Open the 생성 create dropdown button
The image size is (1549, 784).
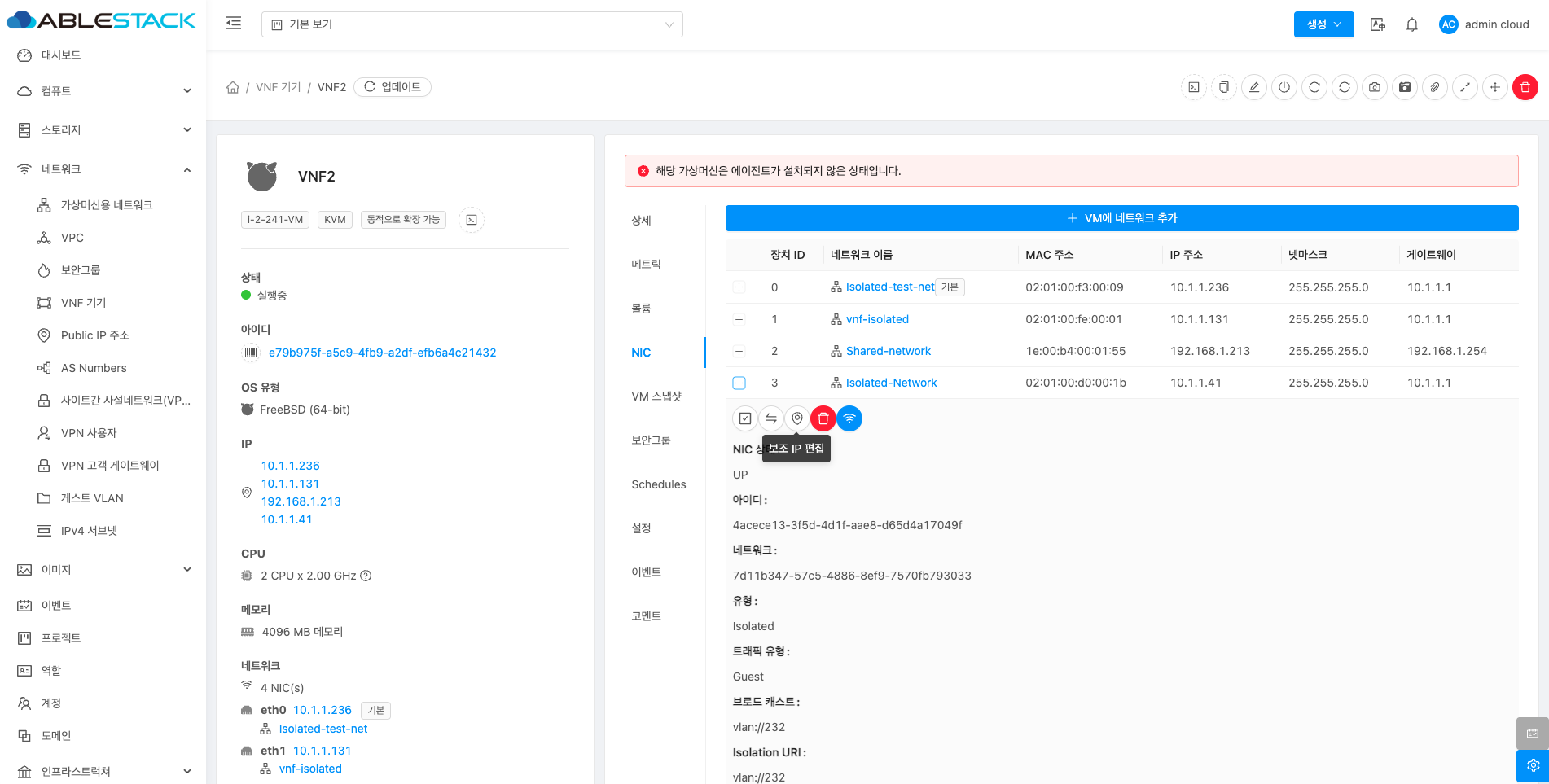[x=1323, y=24]
